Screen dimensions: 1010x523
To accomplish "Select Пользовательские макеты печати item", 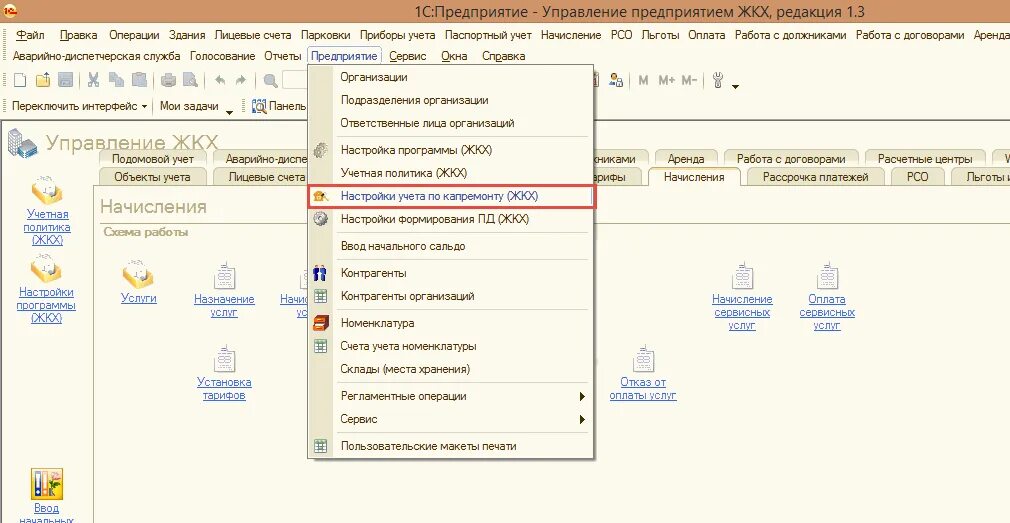I will tap(450, 446).
